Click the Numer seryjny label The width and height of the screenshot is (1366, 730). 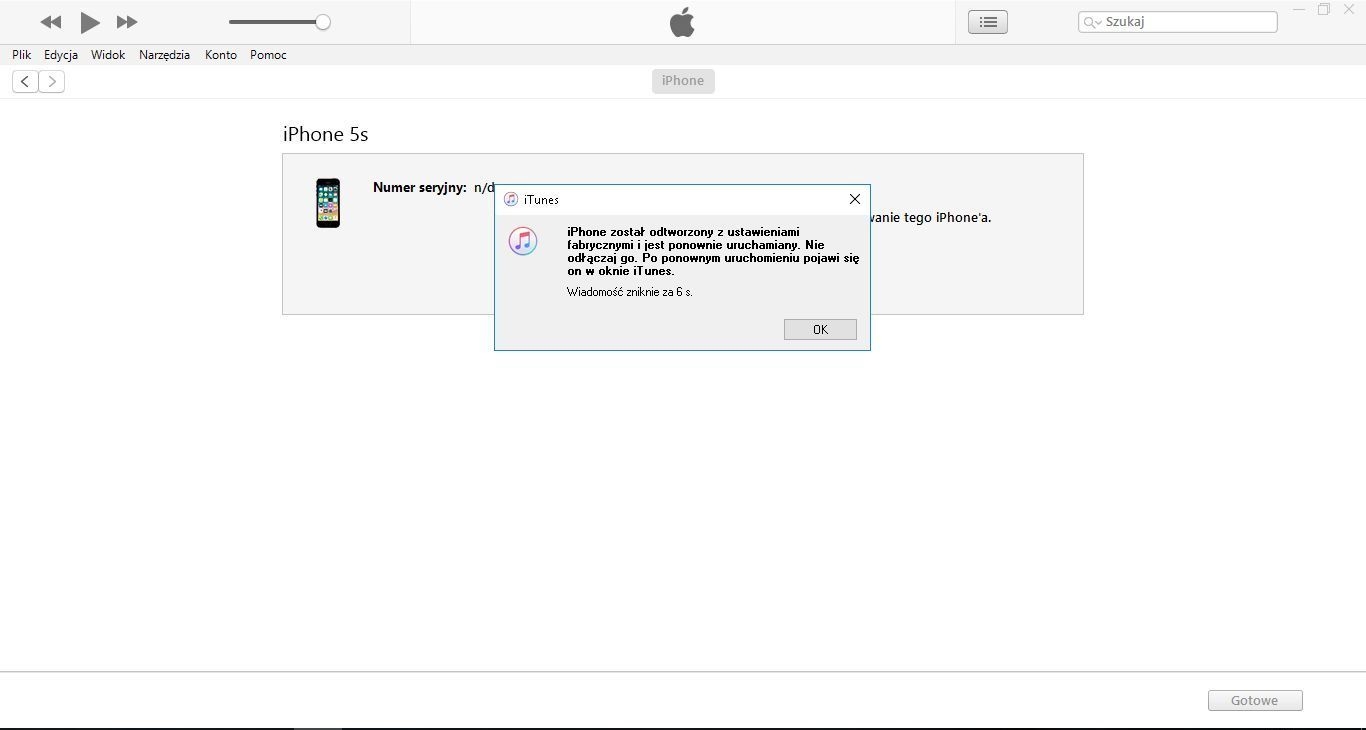pos(420,187)
